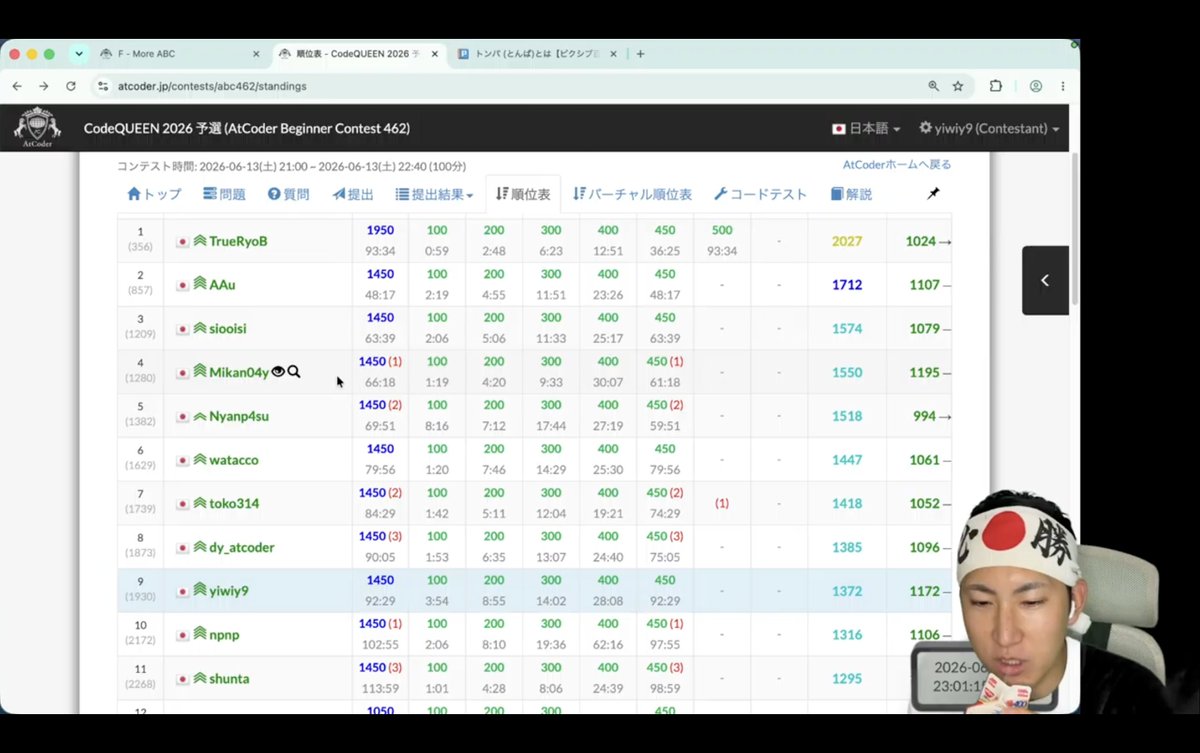Image resolution: width=1200 pixels, height=753 pixels.
Task: Click the Japan flag next to TrueRyoB
Action: click(x=183, y=242)
